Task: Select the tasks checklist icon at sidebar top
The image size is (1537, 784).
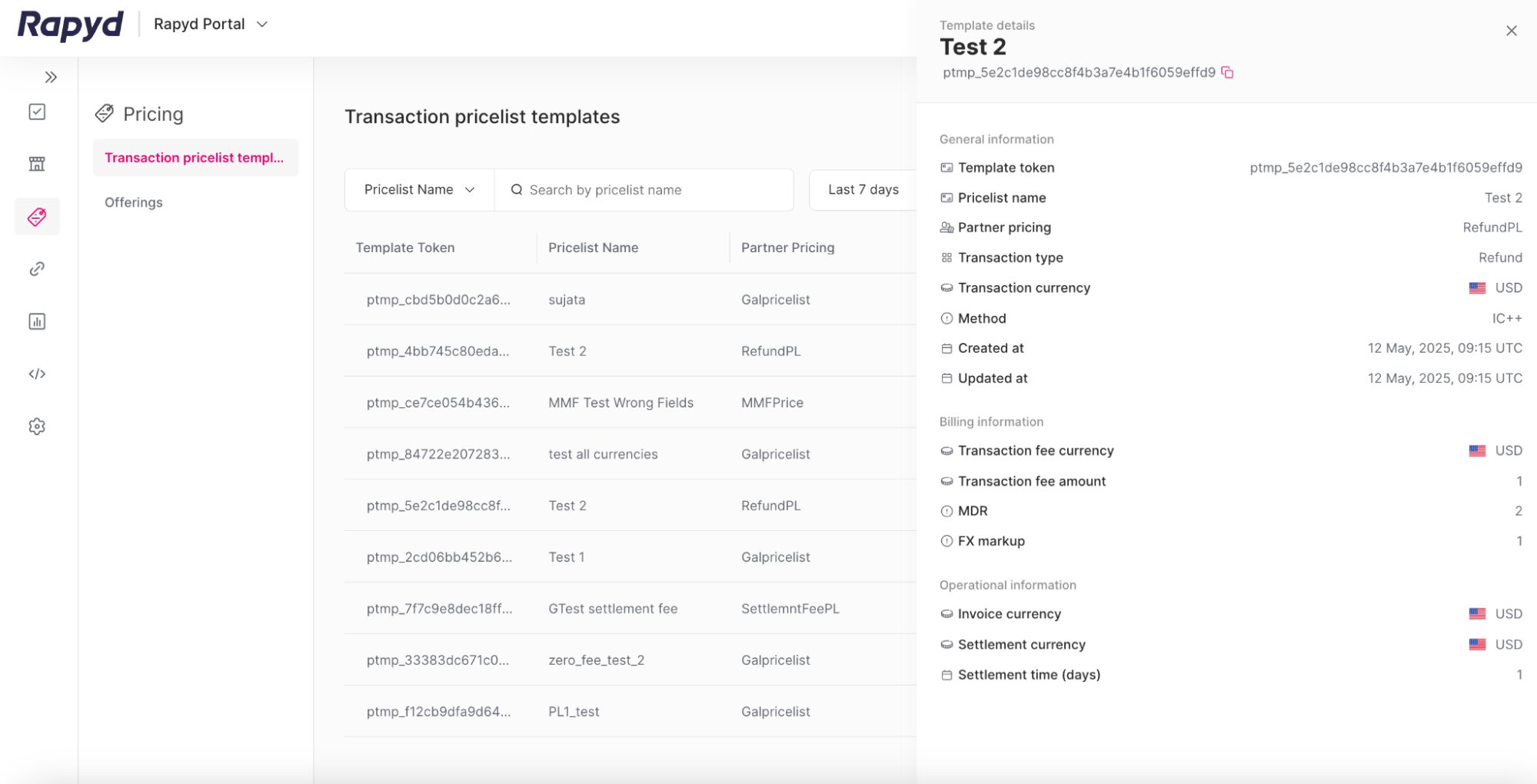Action: pyautogui.click(x=36, y=111)
